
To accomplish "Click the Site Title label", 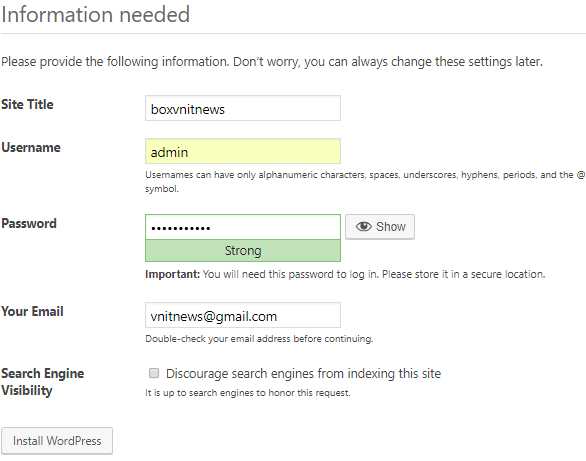I will (x=27, y=105).
